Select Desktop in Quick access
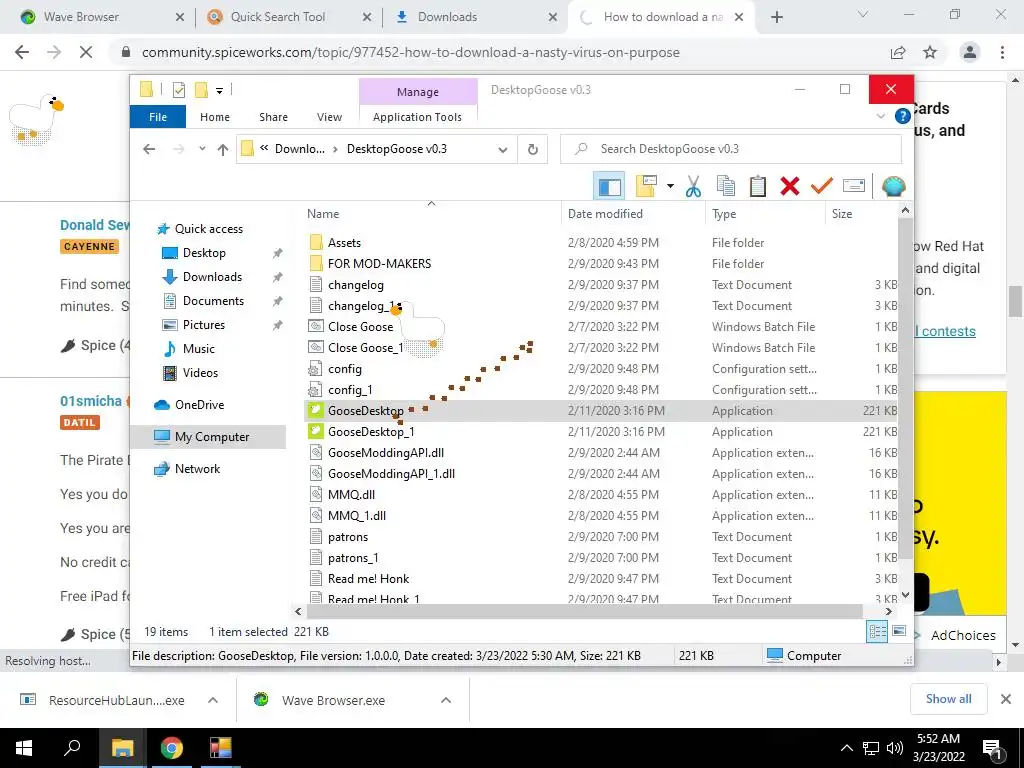 [204, 253]
